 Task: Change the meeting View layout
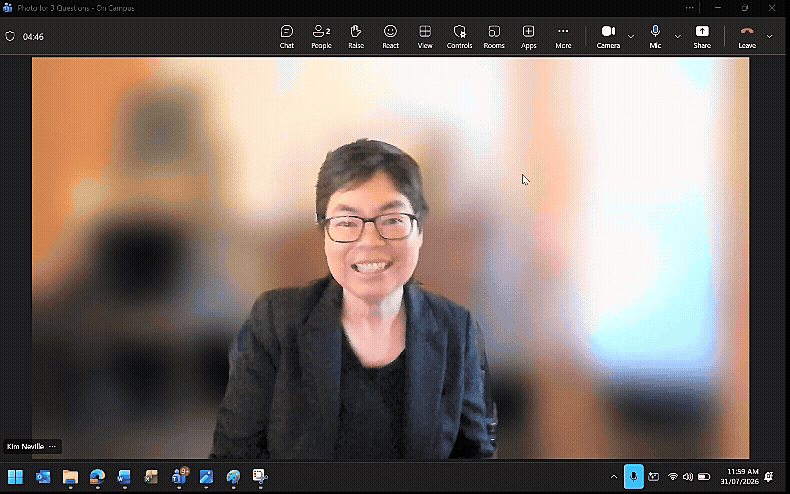coord(425,37)
